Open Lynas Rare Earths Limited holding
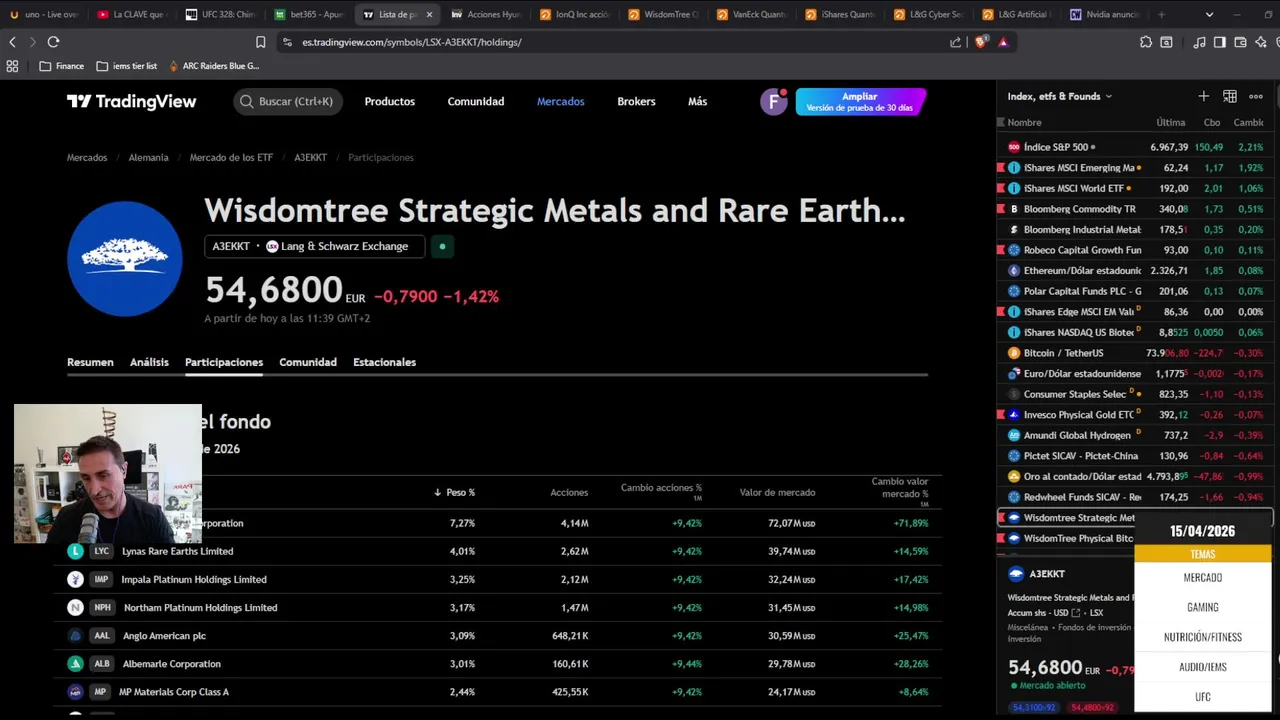The image size is (1280, 720). (x=177, y=551)
